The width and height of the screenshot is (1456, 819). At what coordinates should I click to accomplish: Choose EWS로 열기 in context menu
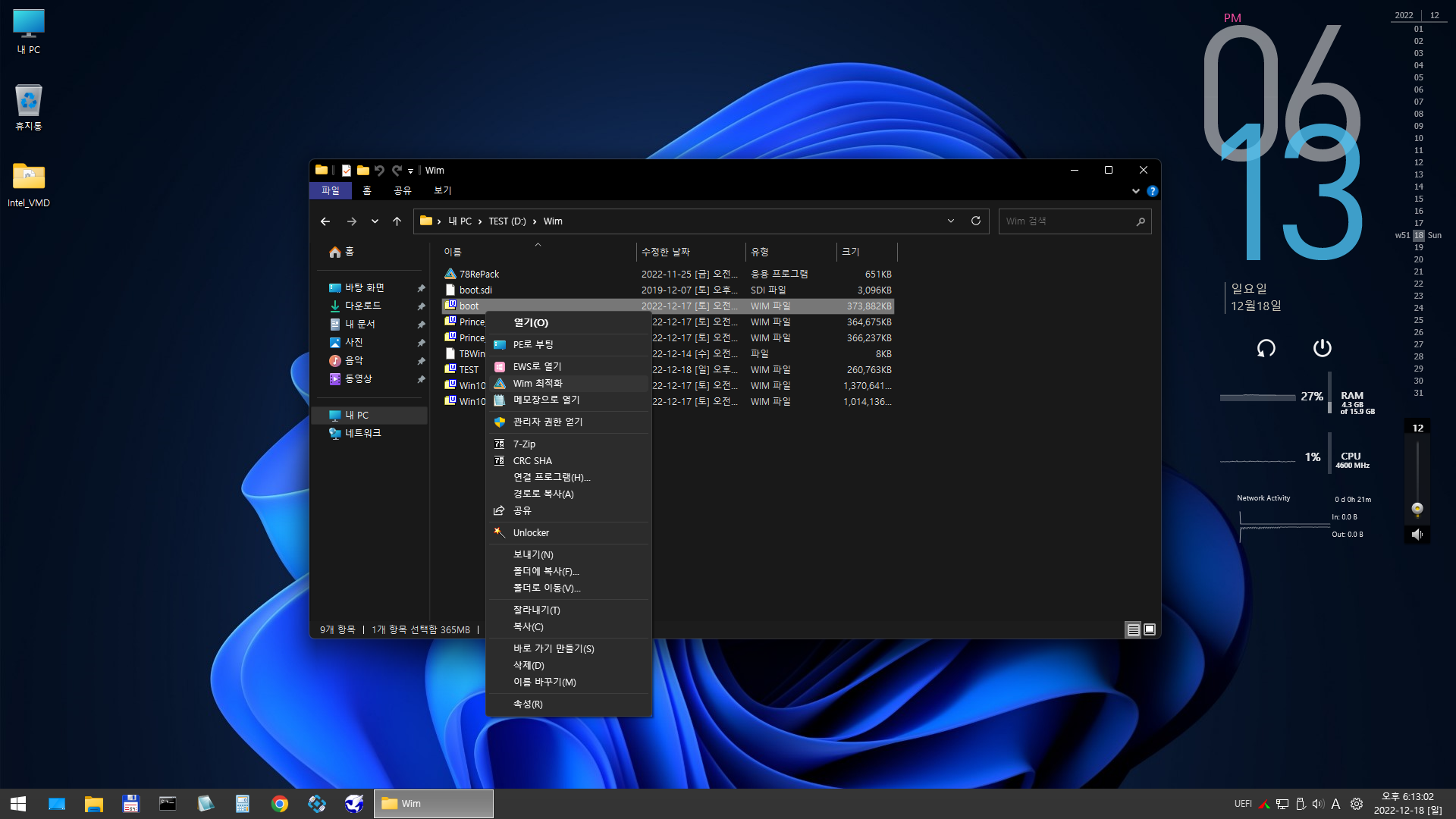pyautogui.click(x=569, y=366)
